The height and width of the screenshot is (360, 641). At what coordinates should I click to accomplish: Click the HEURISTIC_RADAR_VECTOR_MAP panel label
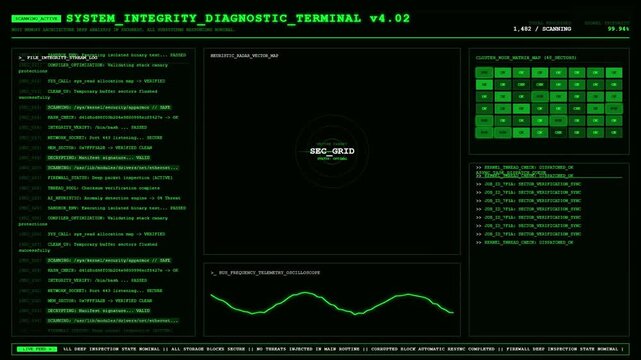tap(244, 56)
